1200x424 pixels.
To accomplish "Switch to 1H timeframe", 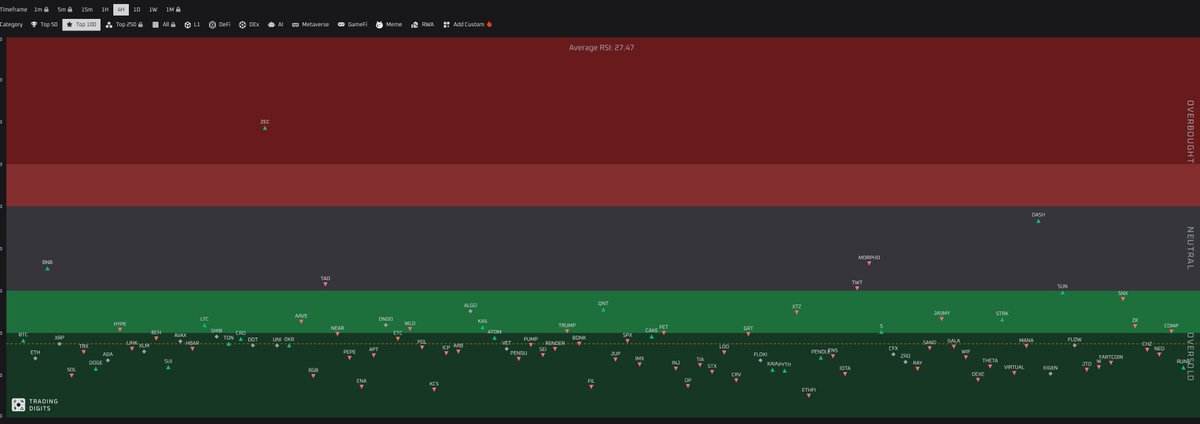I will click(105, 9).
